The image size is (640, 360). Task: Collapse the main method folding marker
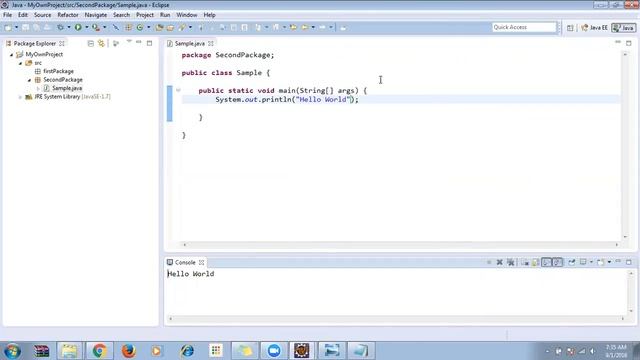coord(178,90)
